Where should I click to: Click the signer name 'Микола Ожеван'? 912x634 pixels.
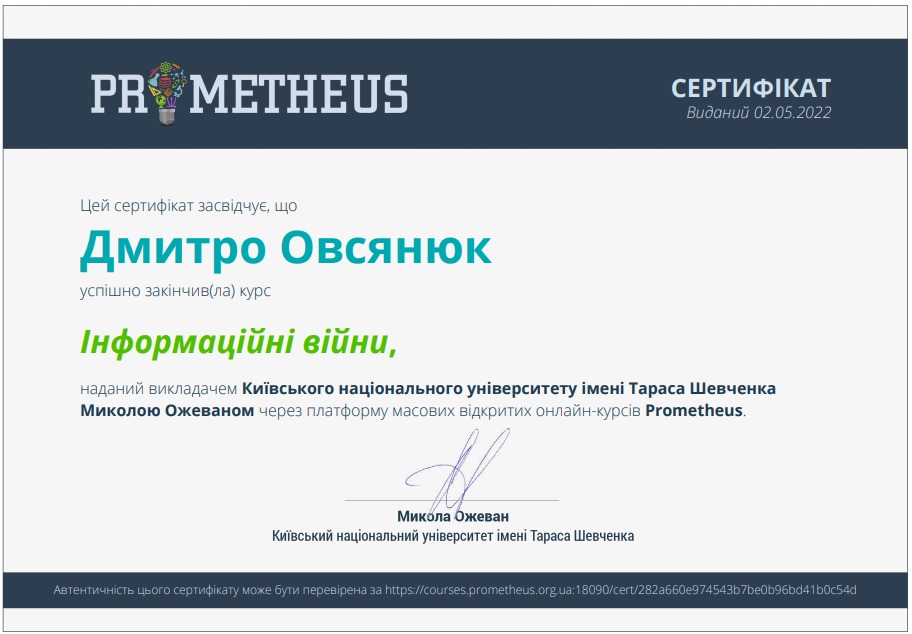pyautogui.click(x=453, y=516)
